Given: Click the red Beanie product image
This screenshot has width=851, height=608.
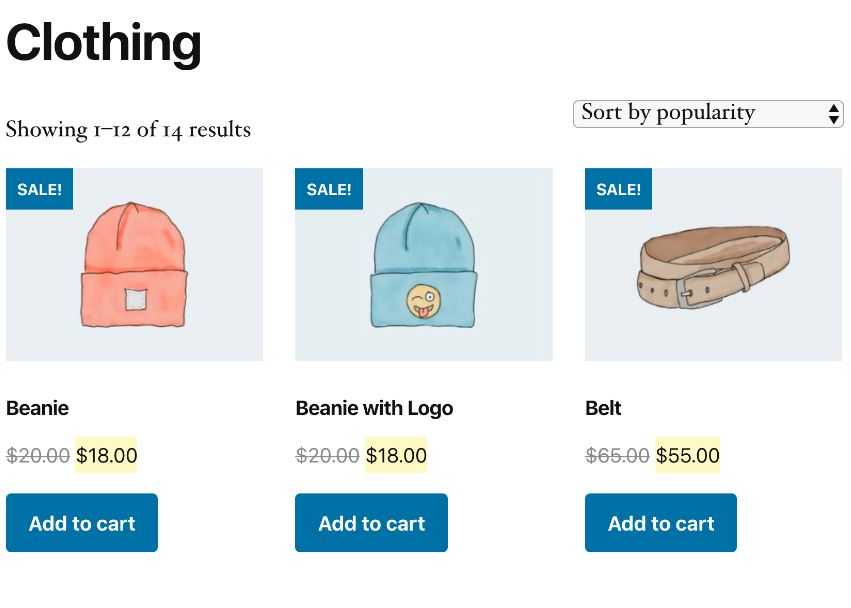Looking at the screenshot, I should pyautogui.click(x=135, y=264).
